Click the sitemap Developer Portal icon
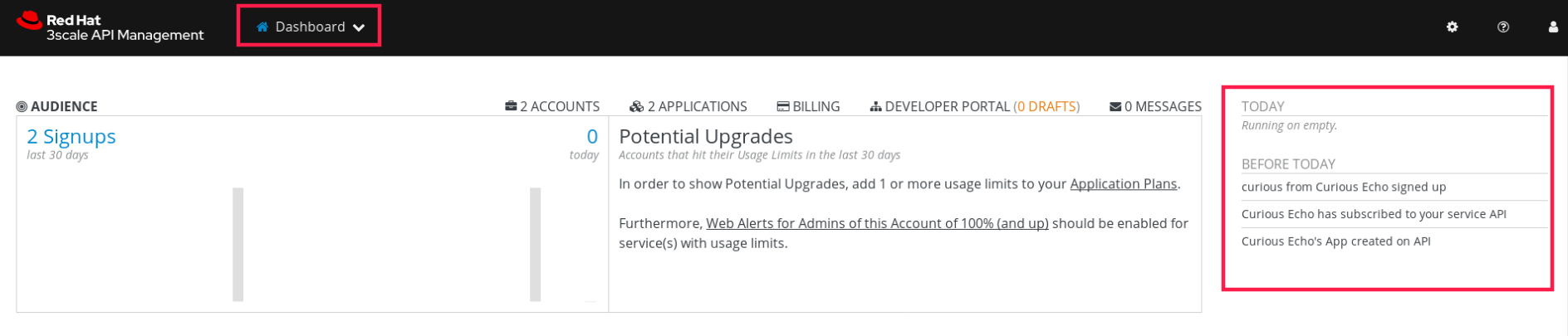Image resolution: width=1568 pixels, height=336 pixels. click(875, 106)
